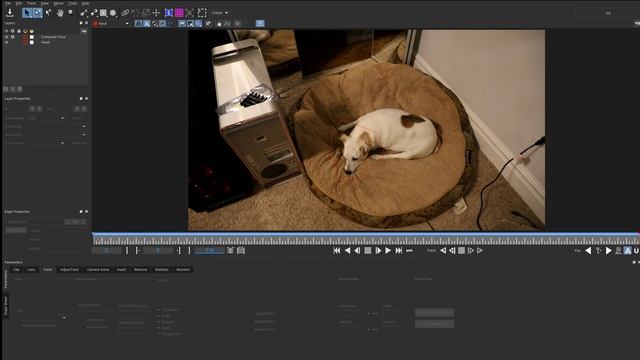Switch to the AdjustTrack tab

click(x=69, y=270)
